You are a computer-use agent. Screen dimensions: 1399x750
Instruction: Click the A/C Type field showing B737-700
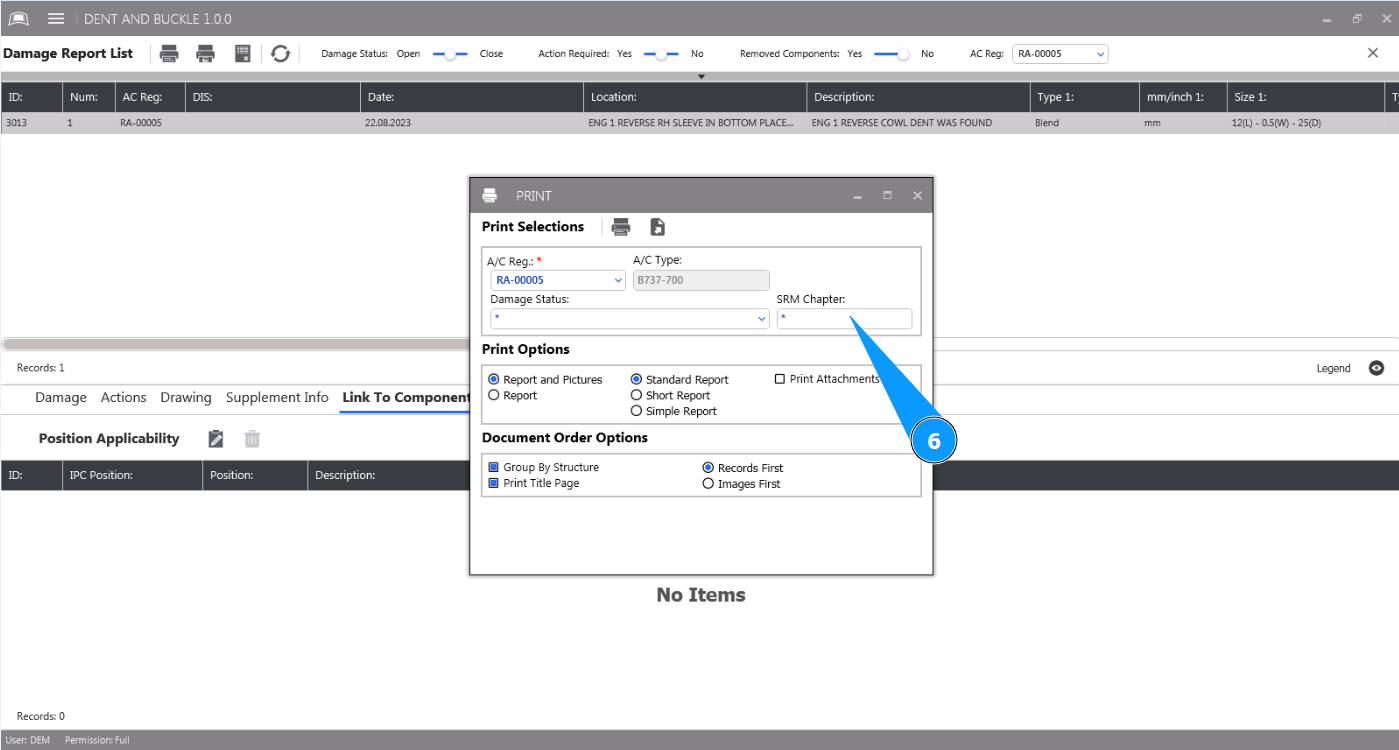coord(701,280)
